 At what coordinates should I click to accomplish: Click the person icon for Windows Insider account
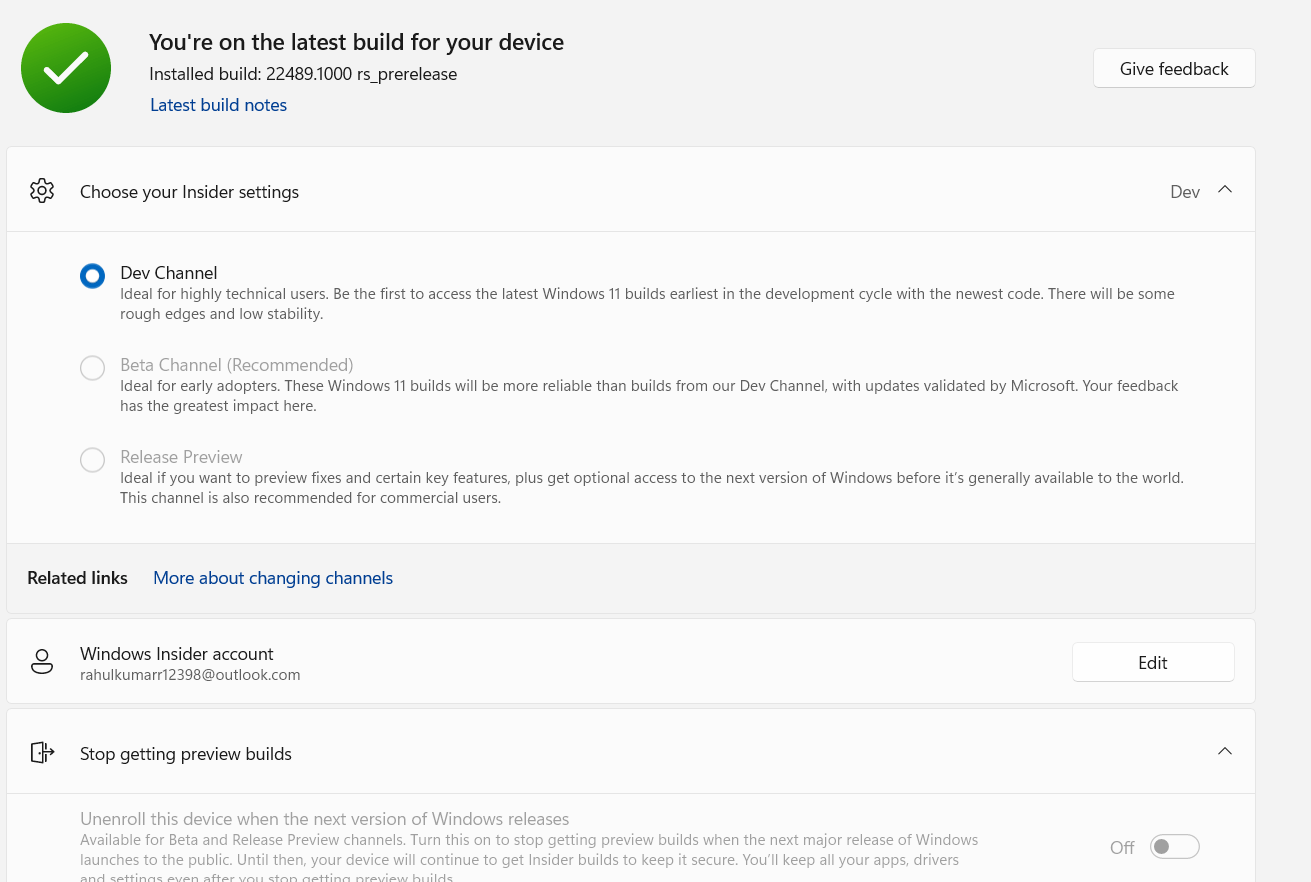42,662
